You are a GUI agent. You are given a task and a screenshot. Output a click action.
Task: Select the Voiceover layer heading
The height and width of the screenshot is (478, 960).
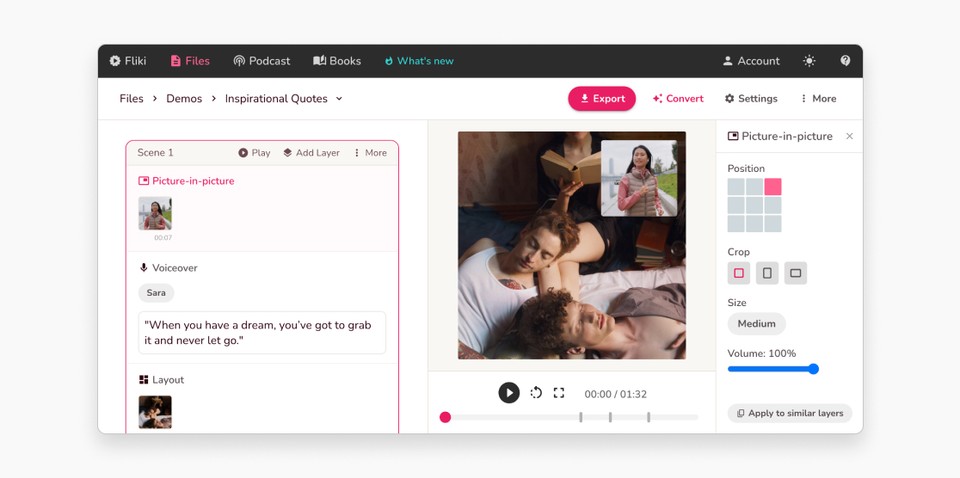(168, 267)
